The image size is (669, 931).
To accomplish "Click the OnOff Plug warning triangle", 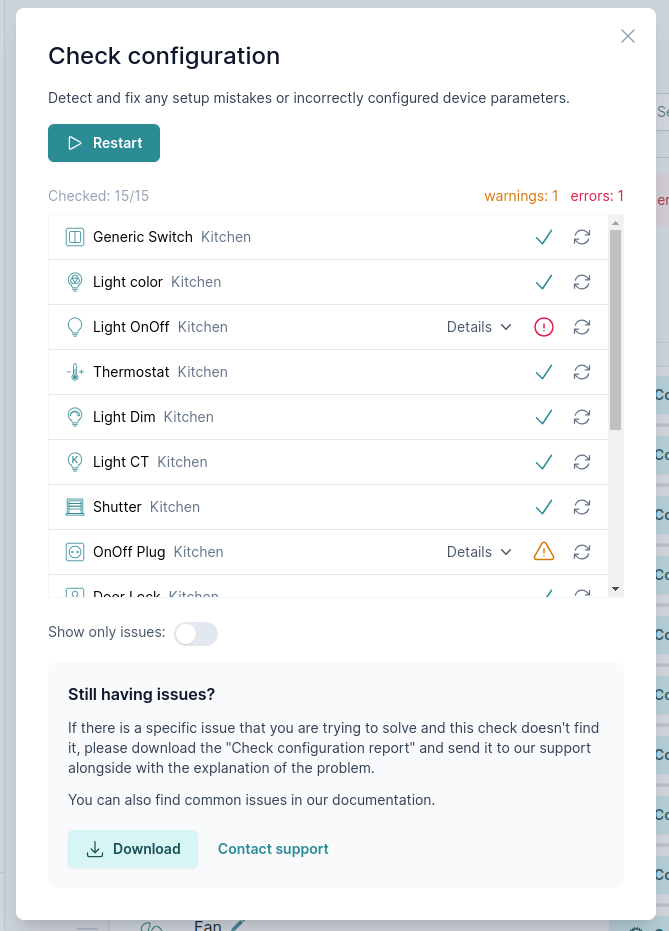I will (544, 552).
